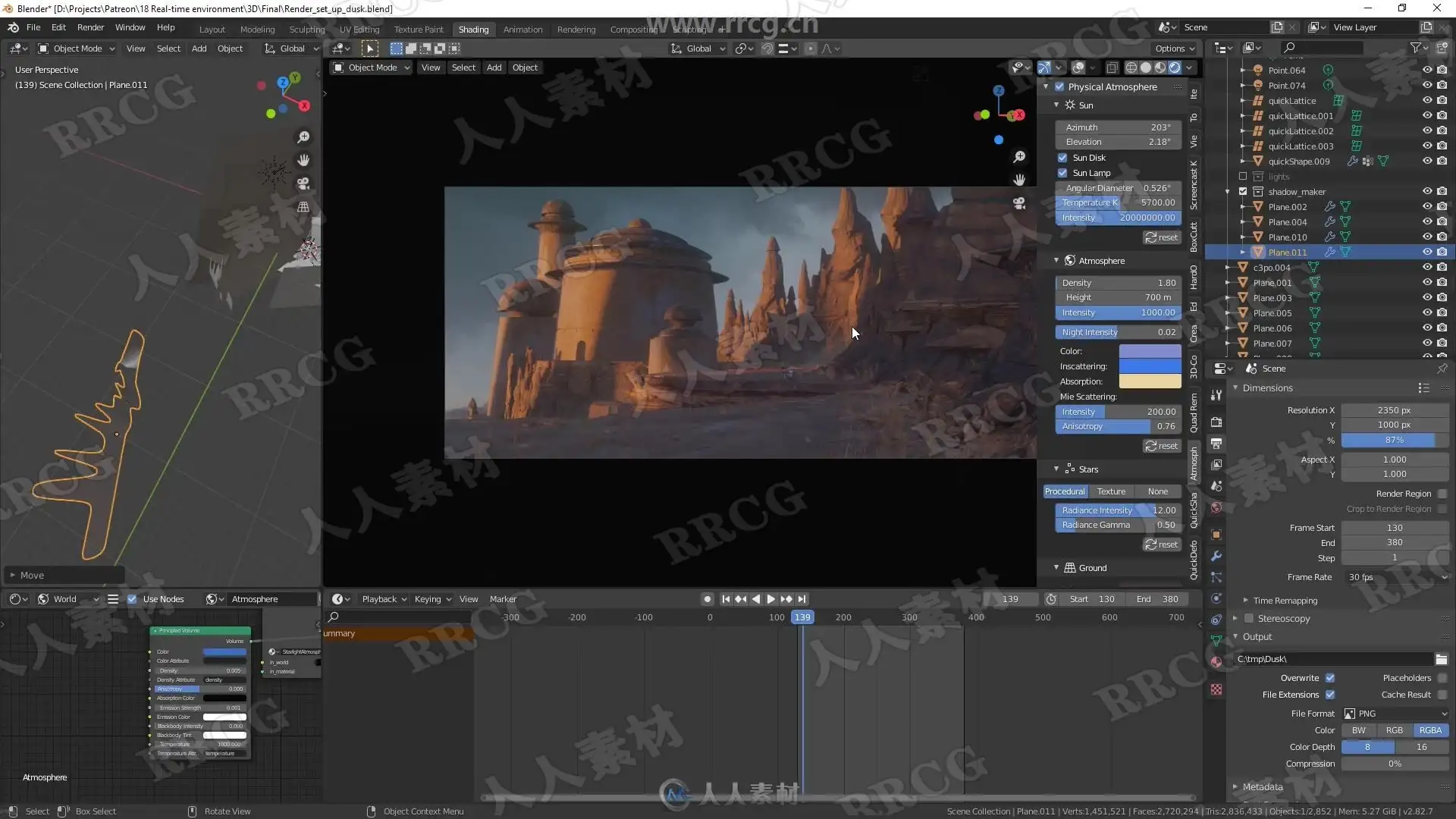Open the outliner filter funnel icon

(1415, 48)
